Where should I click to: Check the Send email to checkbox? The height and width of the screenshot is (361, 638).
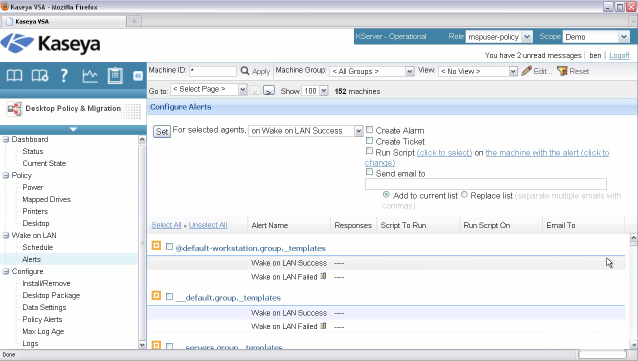click(x=369, y=172)
